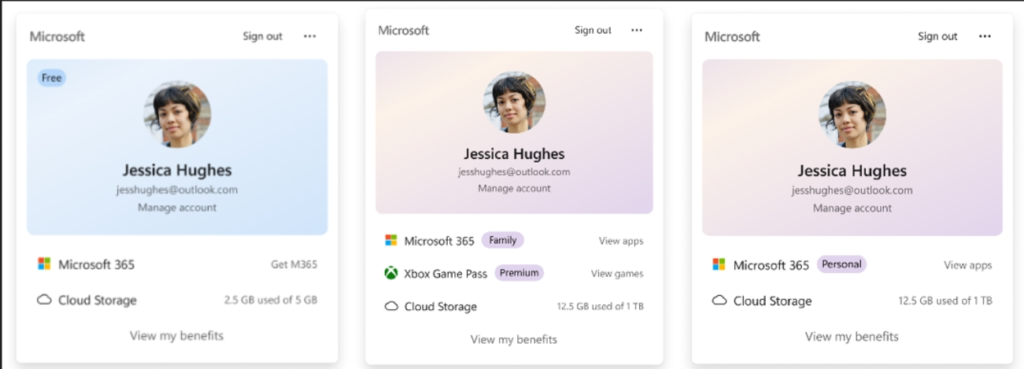Open the more options menu on the Personal account card
The image size is (1024, 369).
(985, 37)
